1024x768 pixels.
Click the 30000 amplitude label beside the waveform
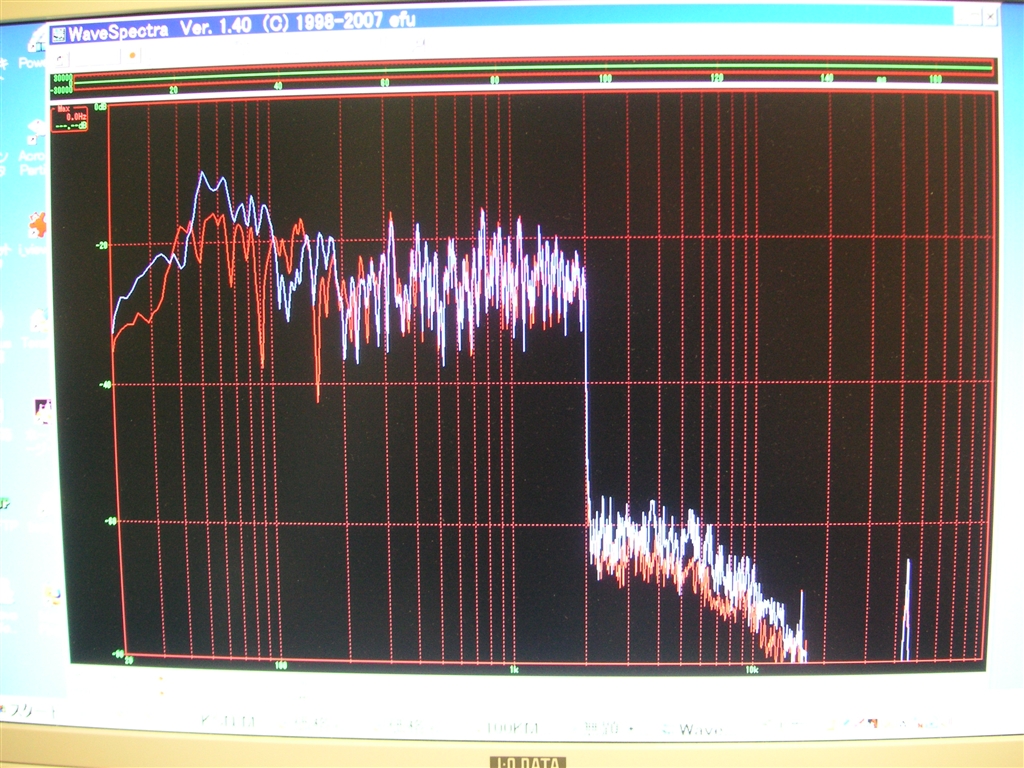point(62,77)
